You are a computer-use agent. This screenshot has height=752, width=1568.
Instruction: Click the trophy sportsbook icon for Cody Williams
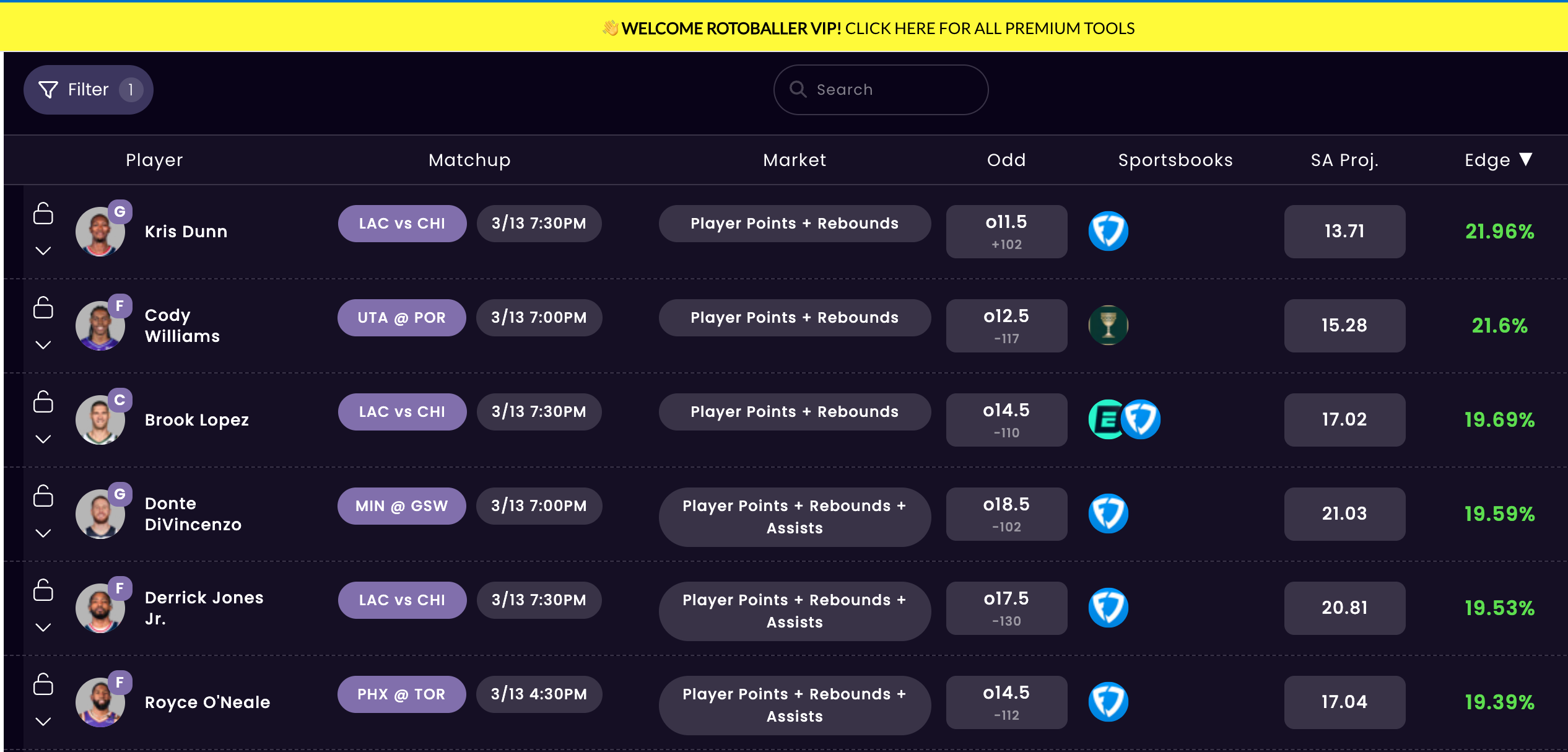pos(1108,325)
